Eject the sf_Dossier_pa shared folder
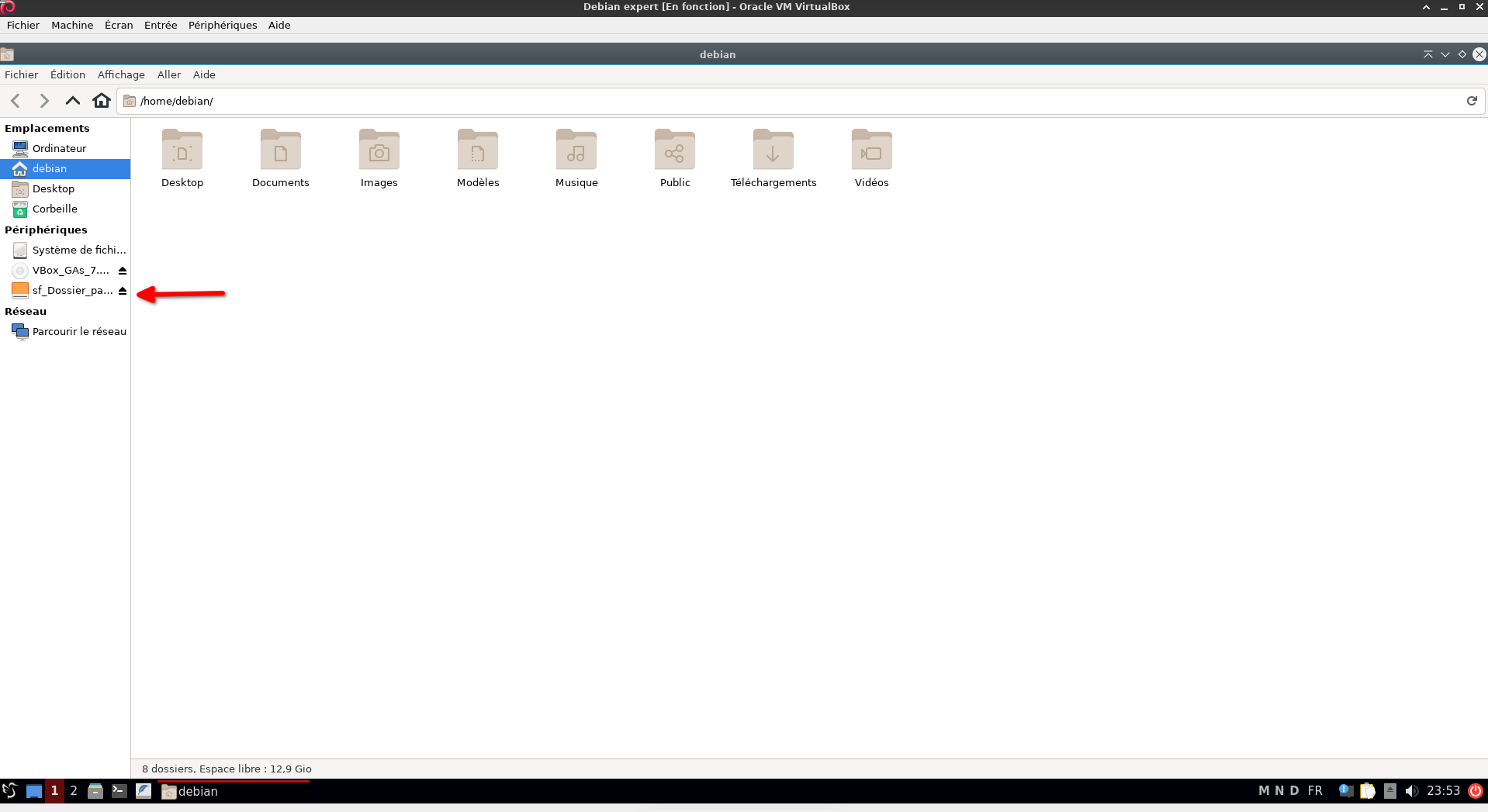Image resolution: width=1488 pixels, height=812 pixels. pyautogui.click(x=123, y=291)
